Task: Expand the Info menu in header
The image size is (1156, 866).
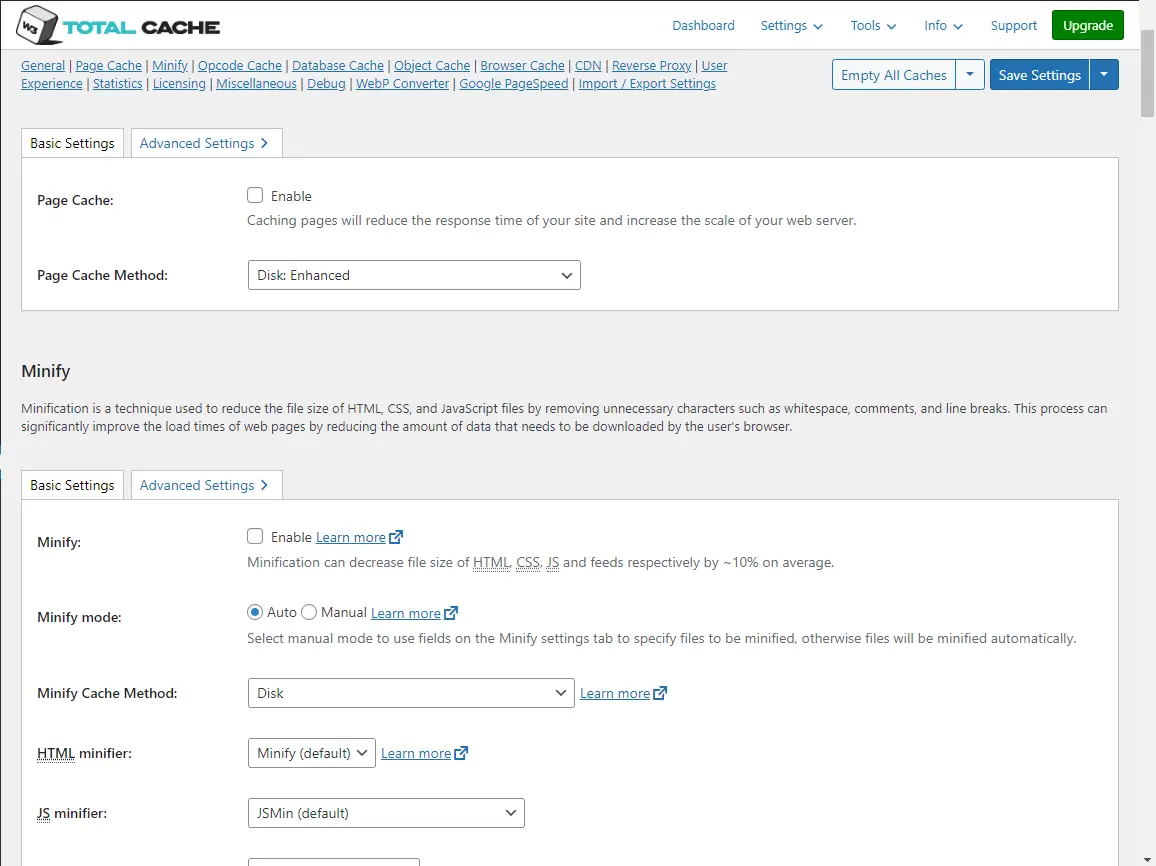Action: [x=944, y=26]
